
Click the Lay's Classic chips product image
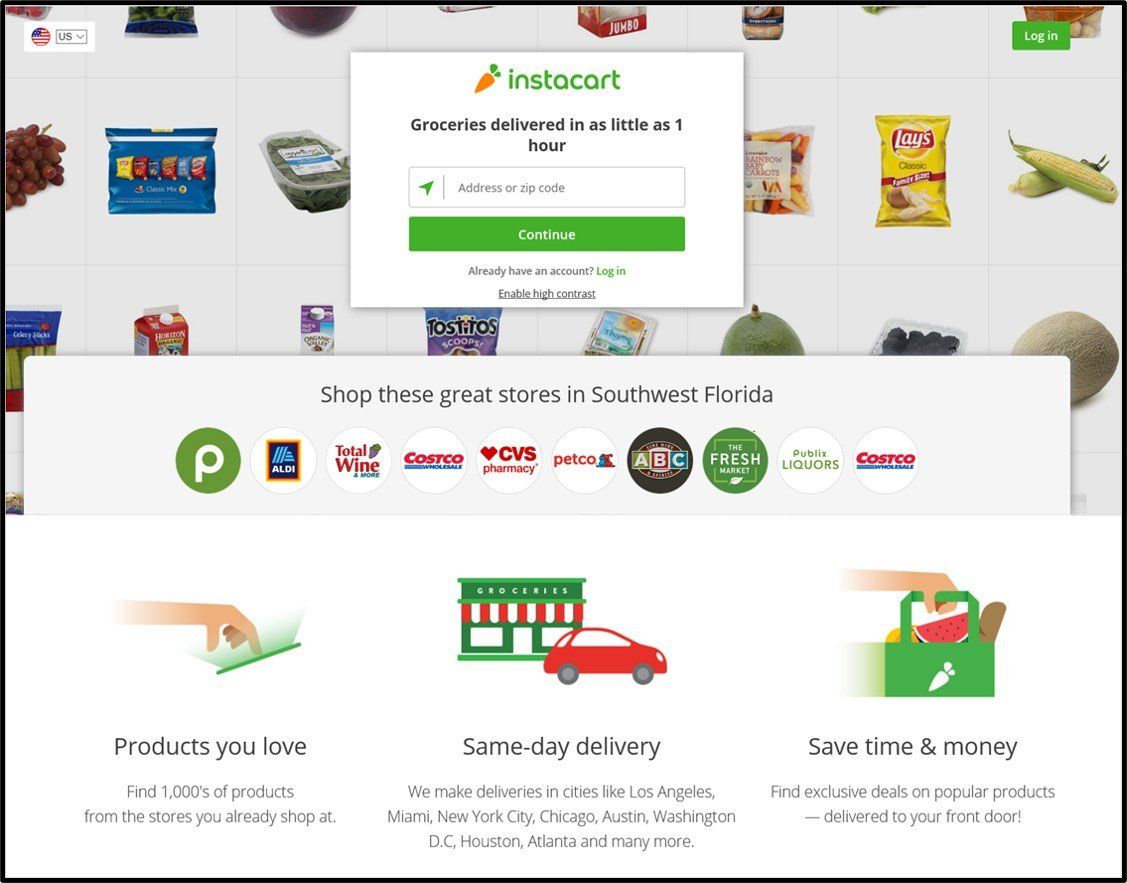(912, 171)
